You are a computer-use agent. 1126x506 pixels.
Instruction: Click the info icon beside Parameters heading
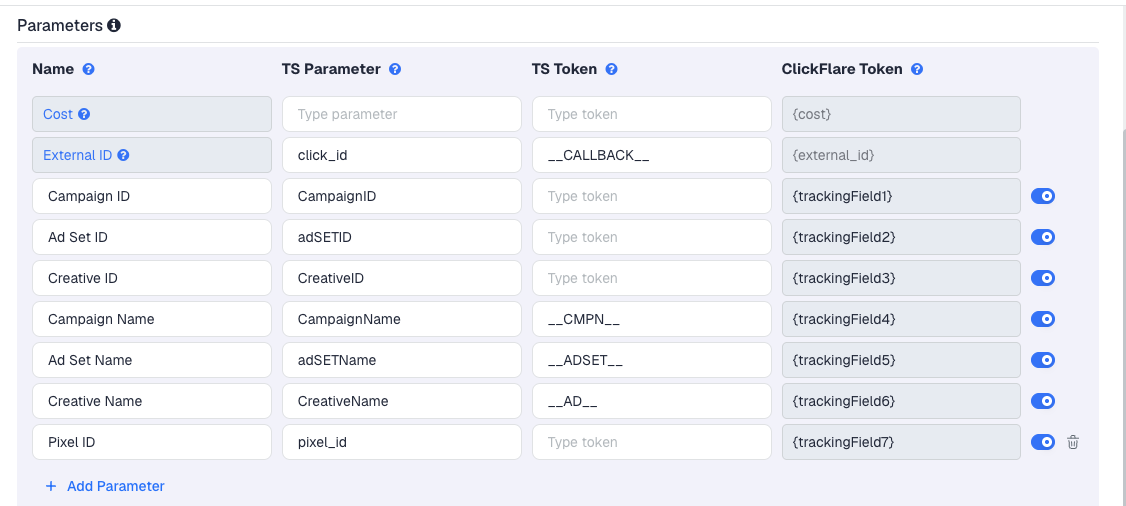click(113, 26)
